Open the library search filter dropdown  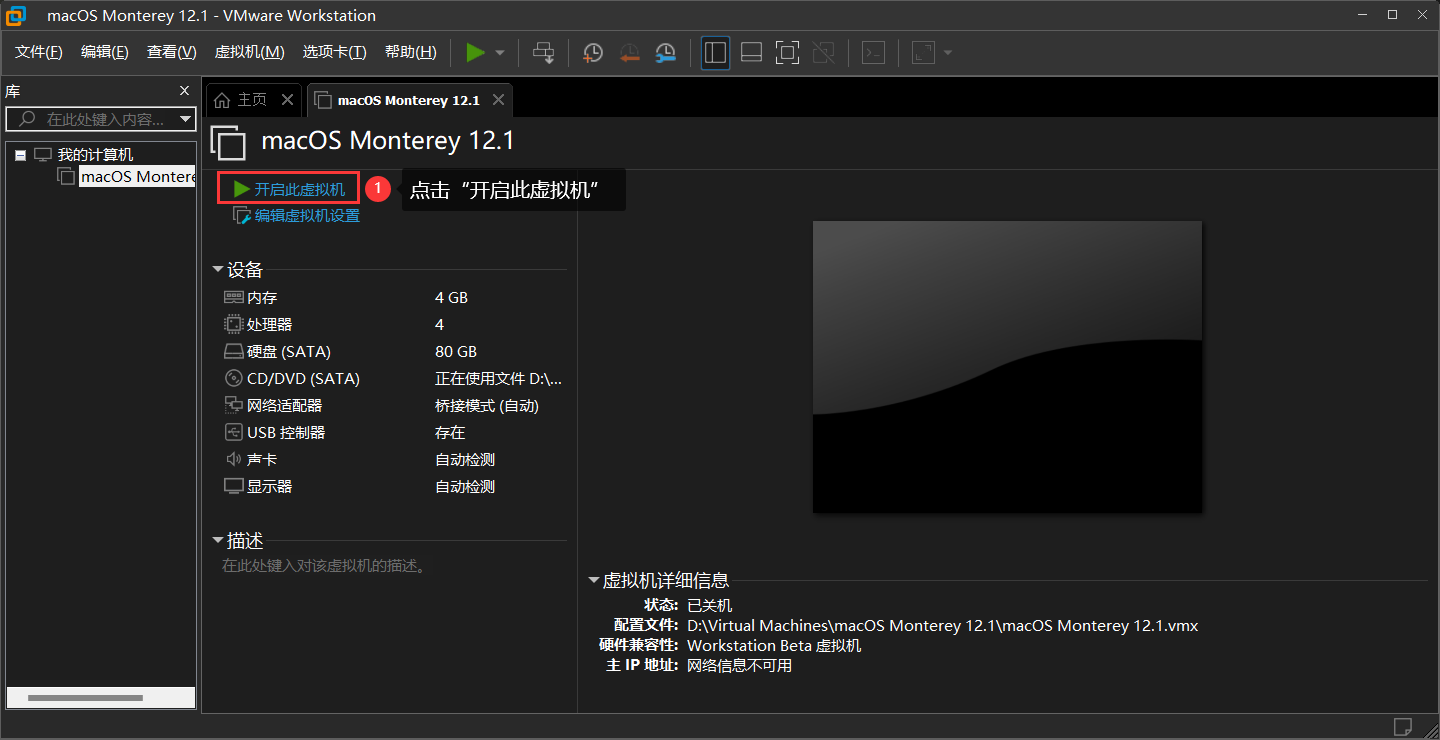click(185, 119)
